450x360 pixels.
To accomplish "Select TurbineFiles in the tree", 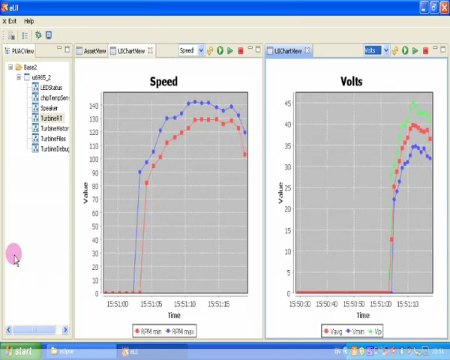I will pyautogui.click(x=53, y=139).
